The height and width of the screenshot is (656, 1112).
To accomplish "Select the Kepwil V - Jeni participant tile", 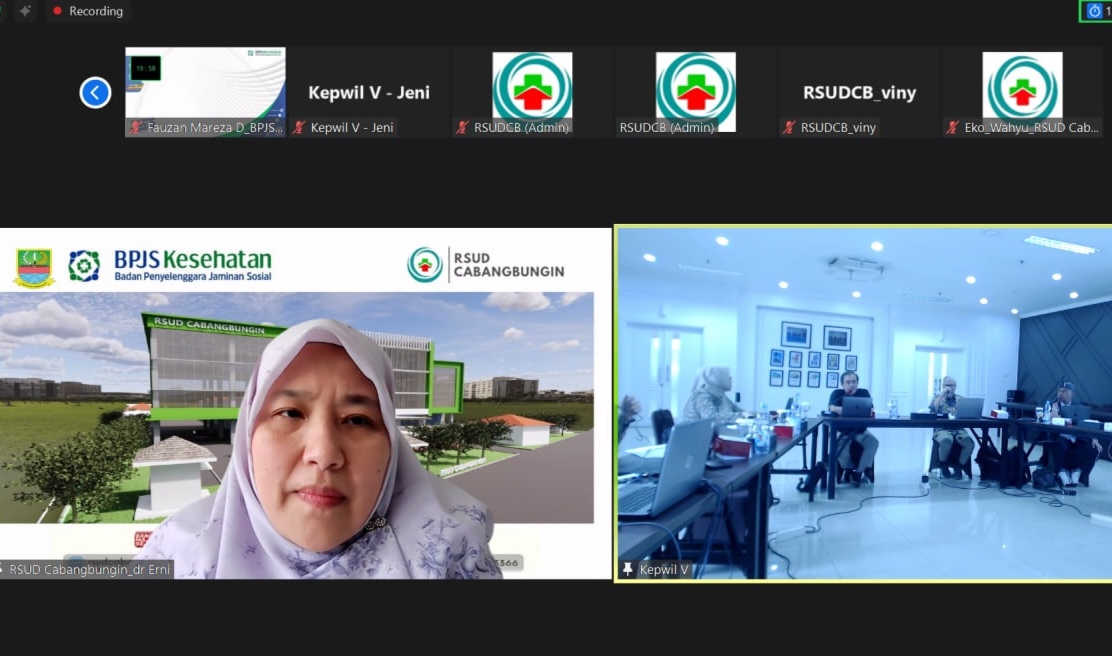I will [x=368, y=92].
